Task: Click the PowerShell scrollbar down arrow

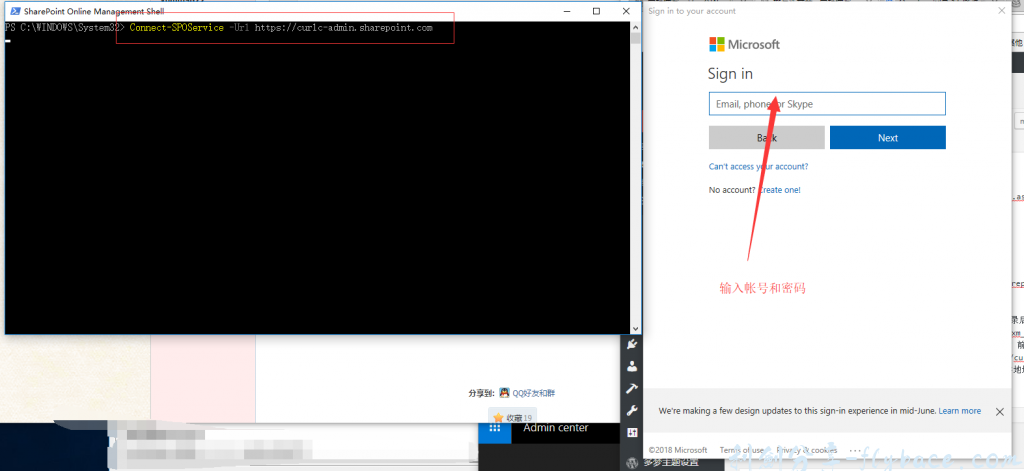Action: point(635,326)
